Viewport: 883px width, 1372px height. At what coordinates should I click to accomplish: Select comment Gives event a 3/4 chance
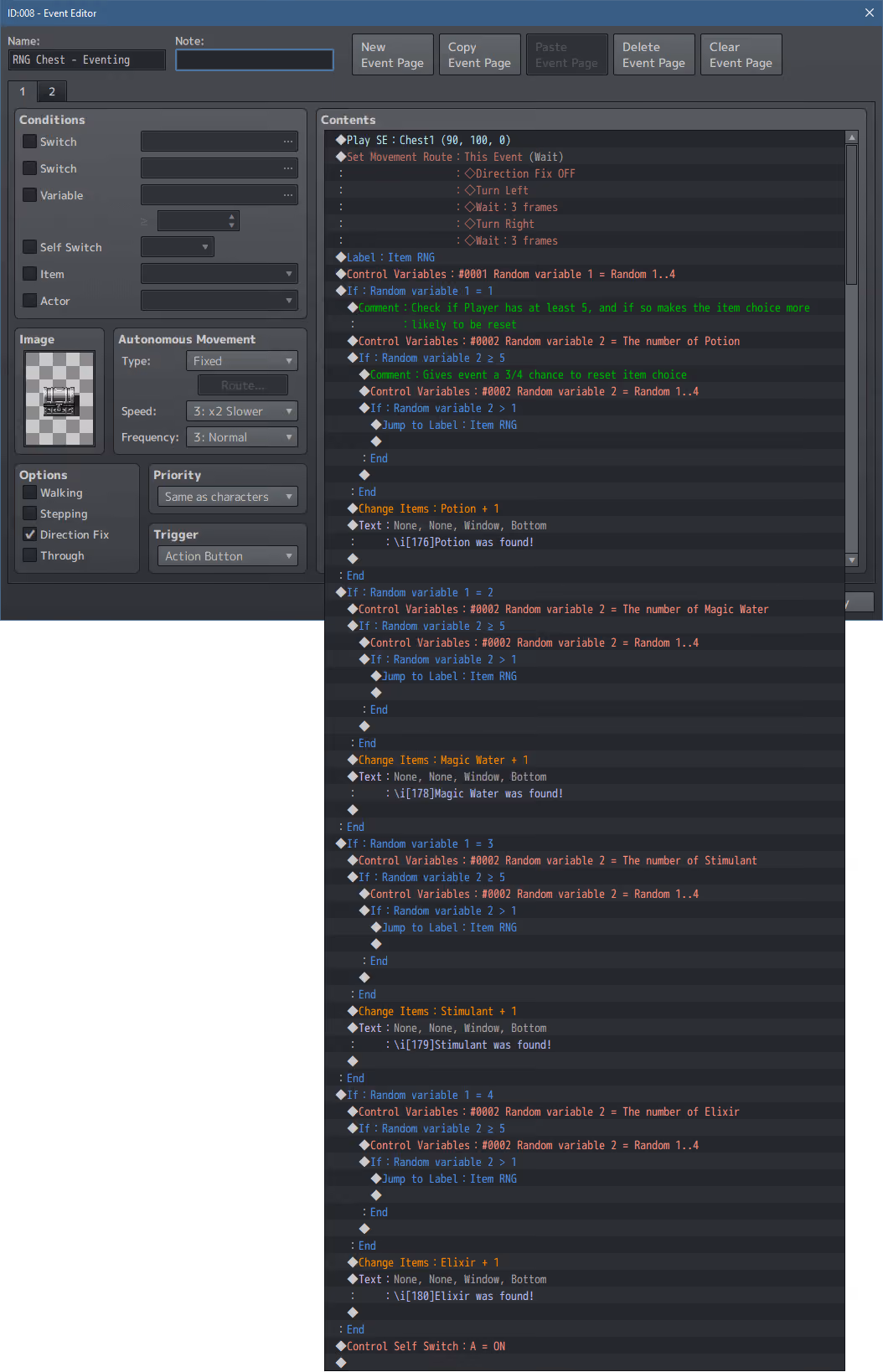[x=586, y=374]
